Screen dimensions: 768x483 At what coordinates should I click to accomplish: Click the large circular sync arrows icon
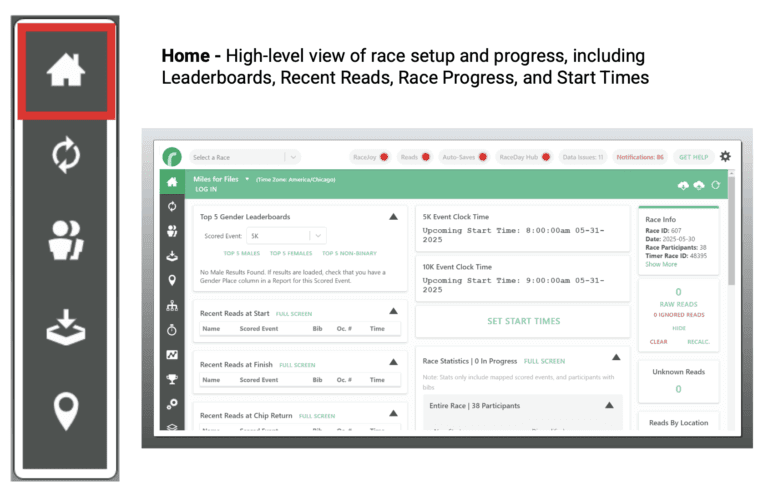click(66, 156)
